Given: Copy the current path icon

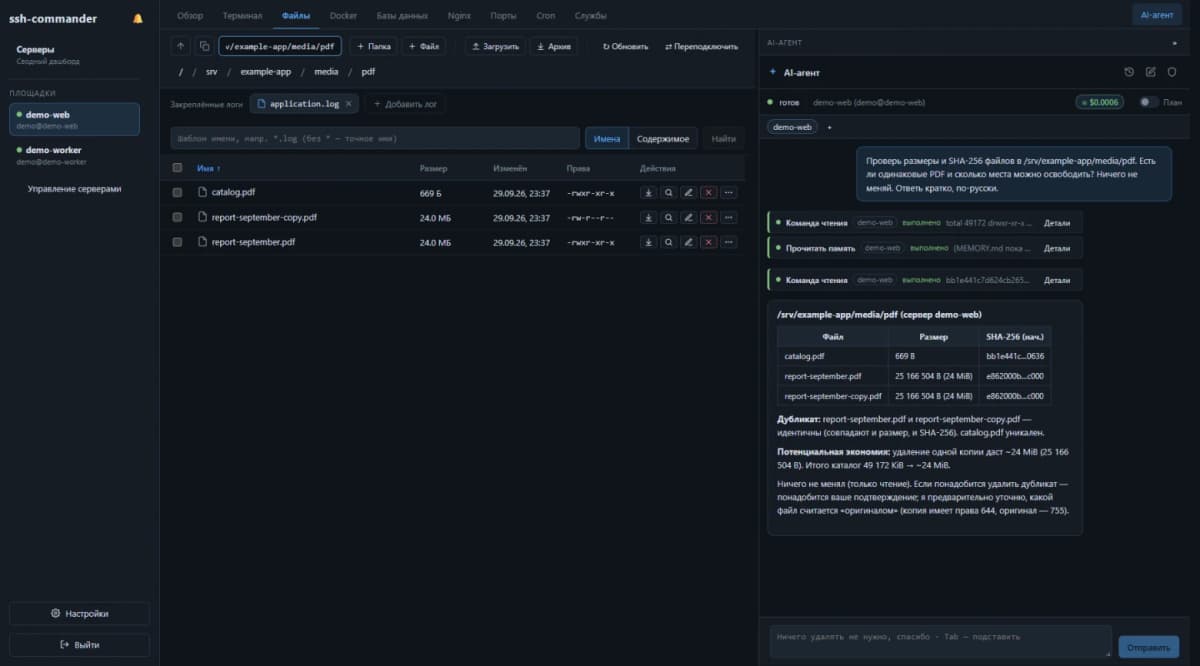Looking at the screenshot, I should (x=204, y=46).
